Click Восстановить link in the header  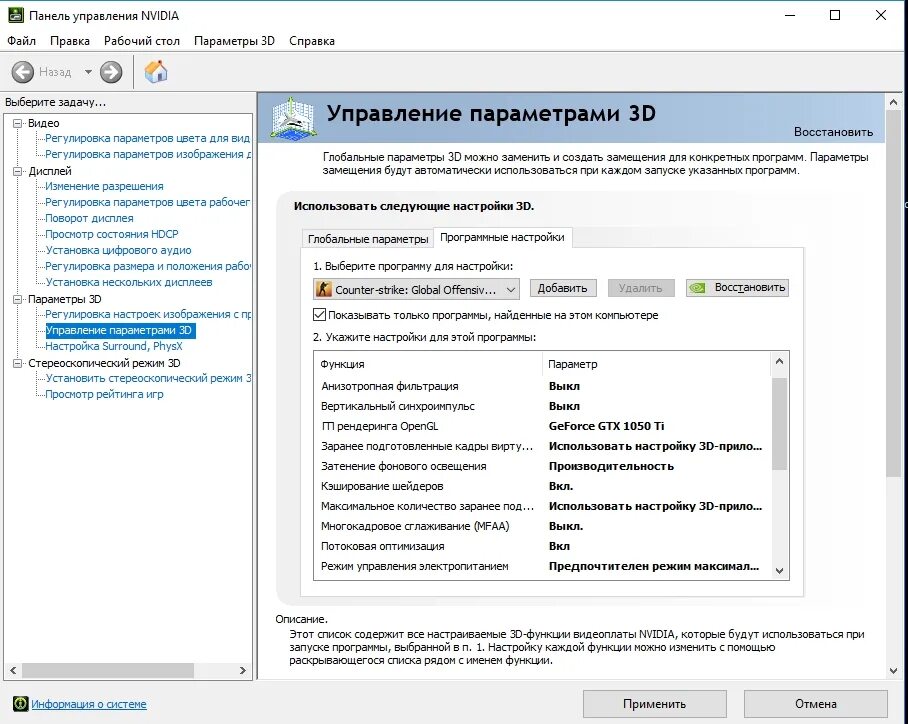click(833, 131)
